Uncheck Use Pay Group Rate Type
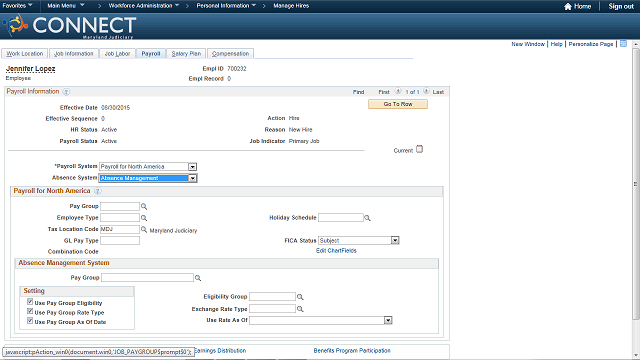Screen dimensions: 640x360 30,311
